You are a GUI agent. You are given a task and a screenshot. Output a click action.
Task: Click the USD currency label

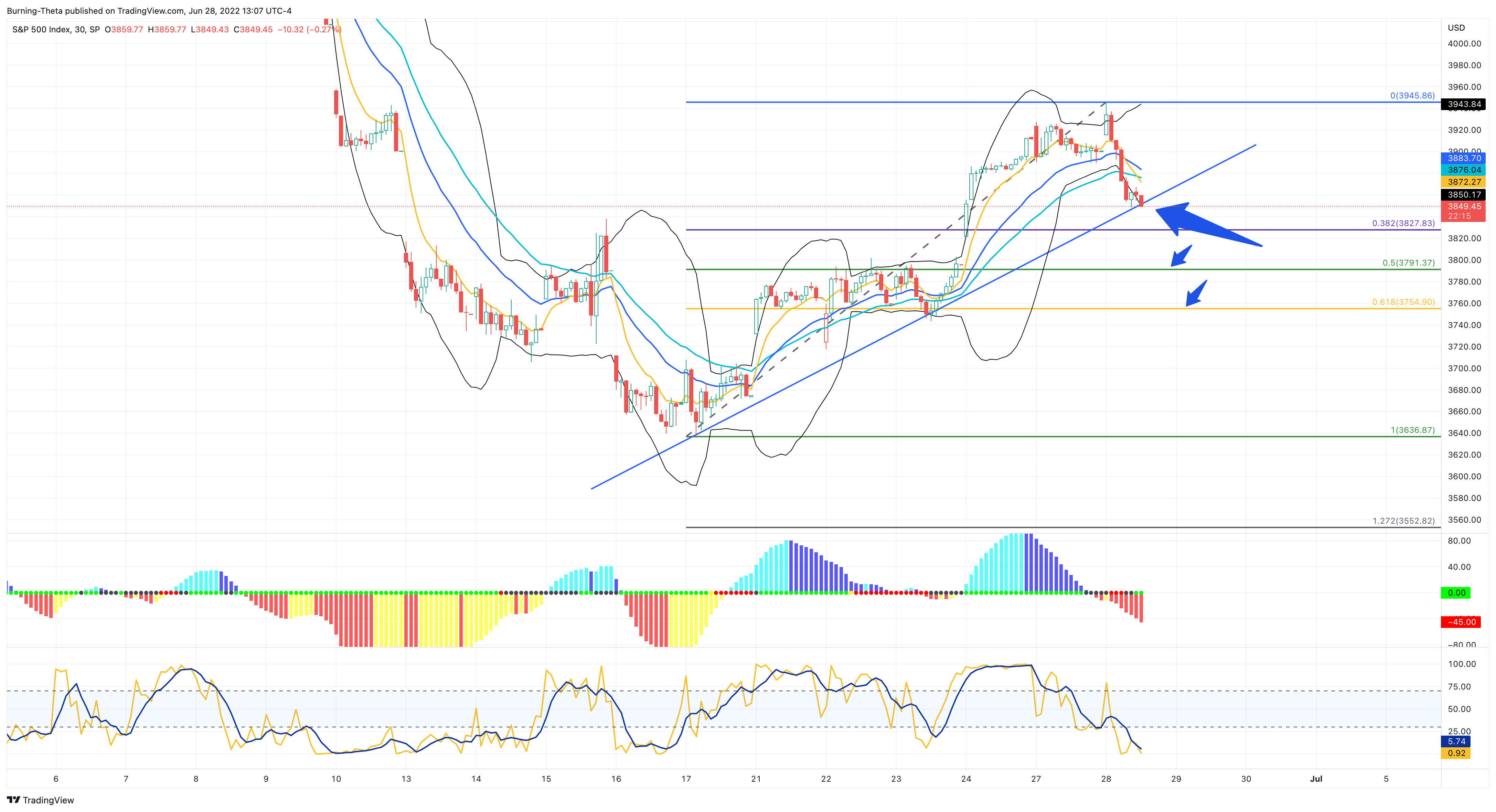pos(1456,27)
